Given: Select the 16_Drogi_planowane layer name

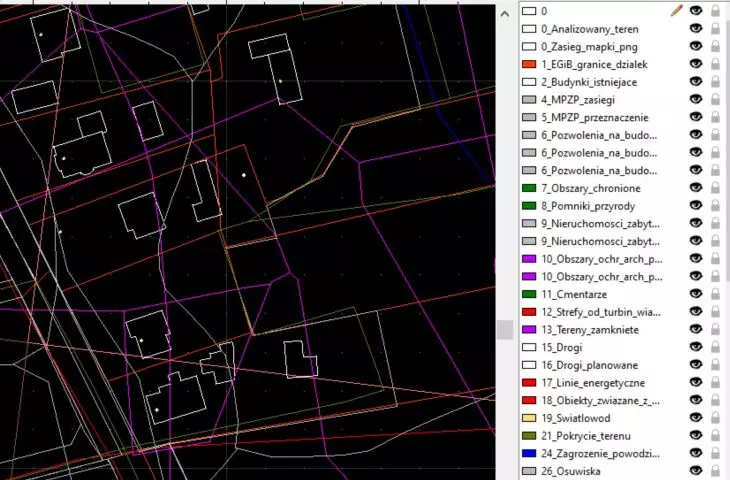Looking at the screenshot, I should (589, 365).
